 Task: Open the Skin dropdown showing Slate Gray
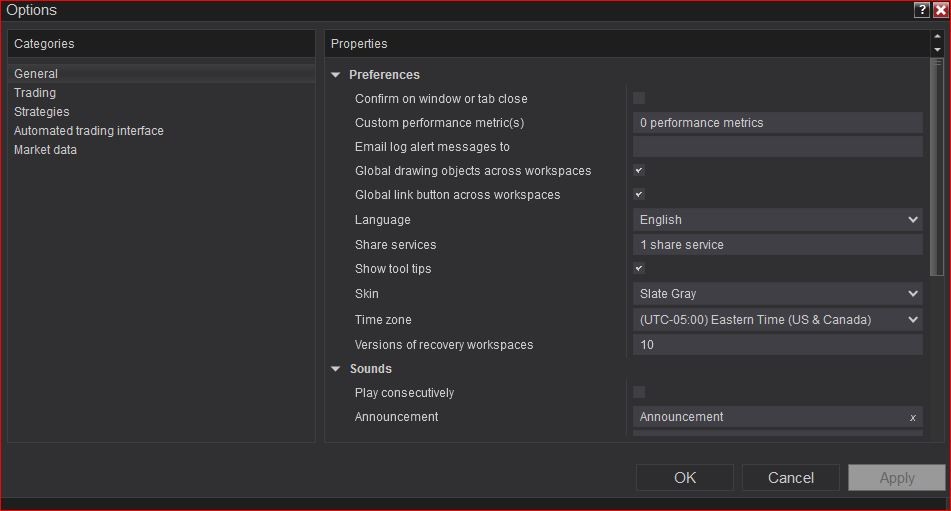tap(777, 294)
